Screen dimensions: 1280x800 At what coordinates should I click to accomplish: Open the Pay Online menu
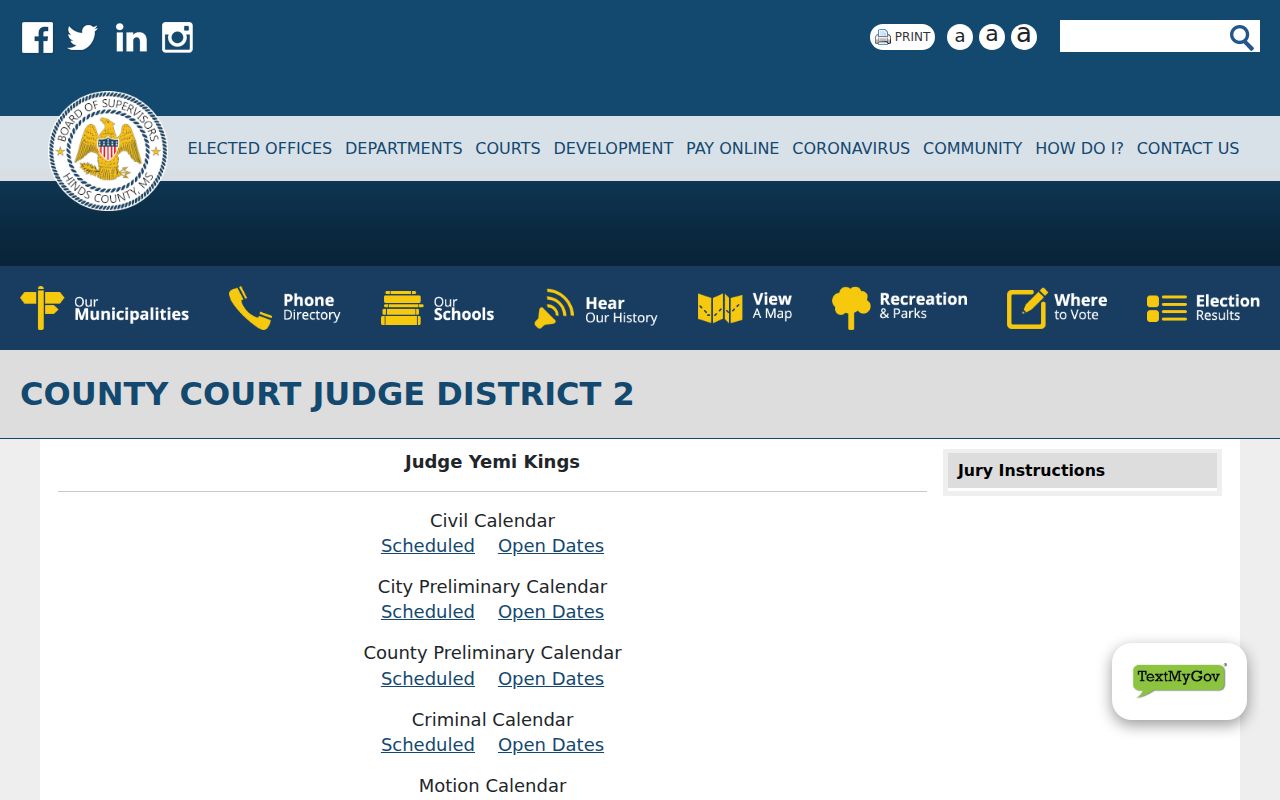pos(733,148)
